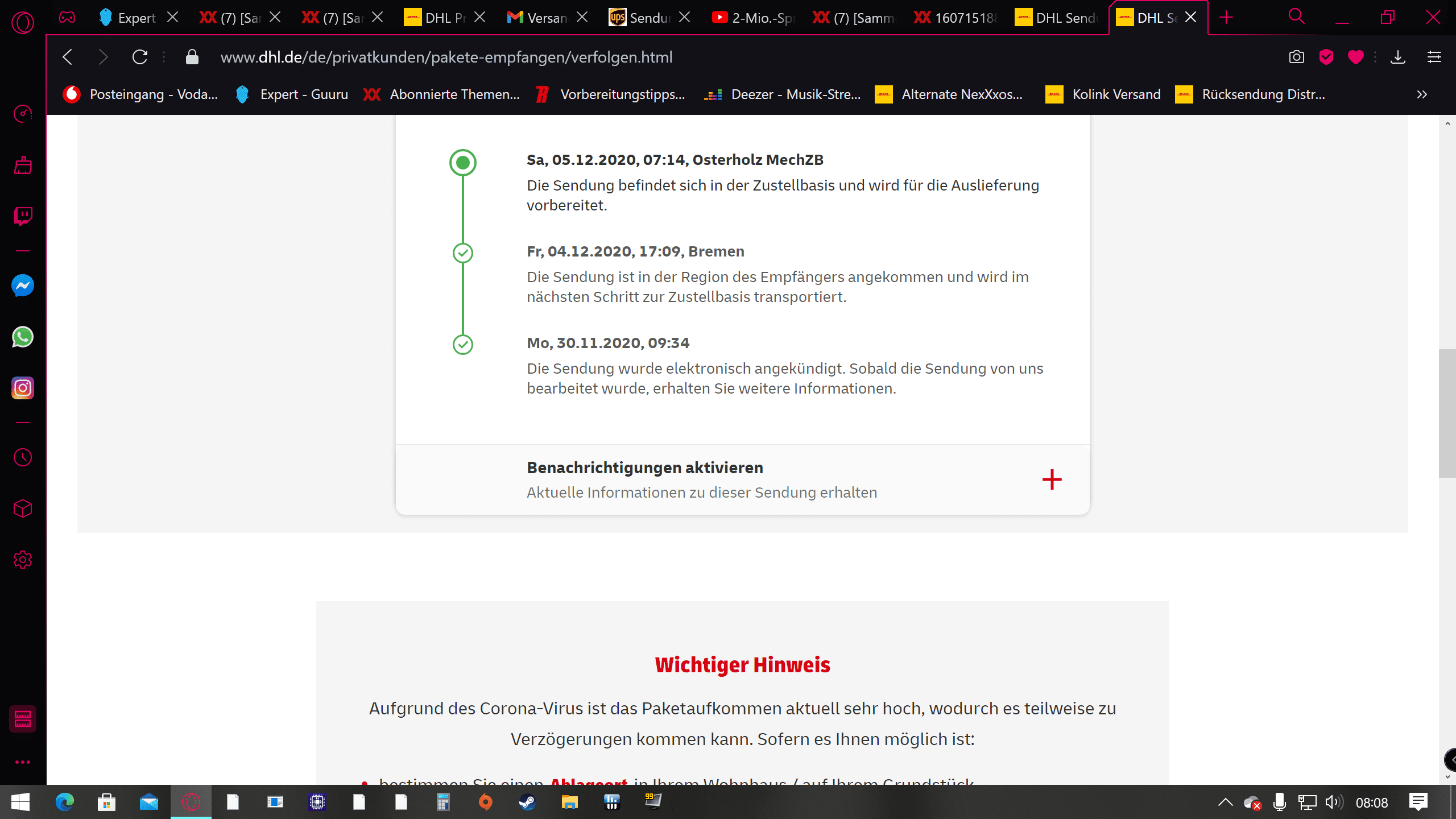Open Messenger from the sidebar

(23, 286)
